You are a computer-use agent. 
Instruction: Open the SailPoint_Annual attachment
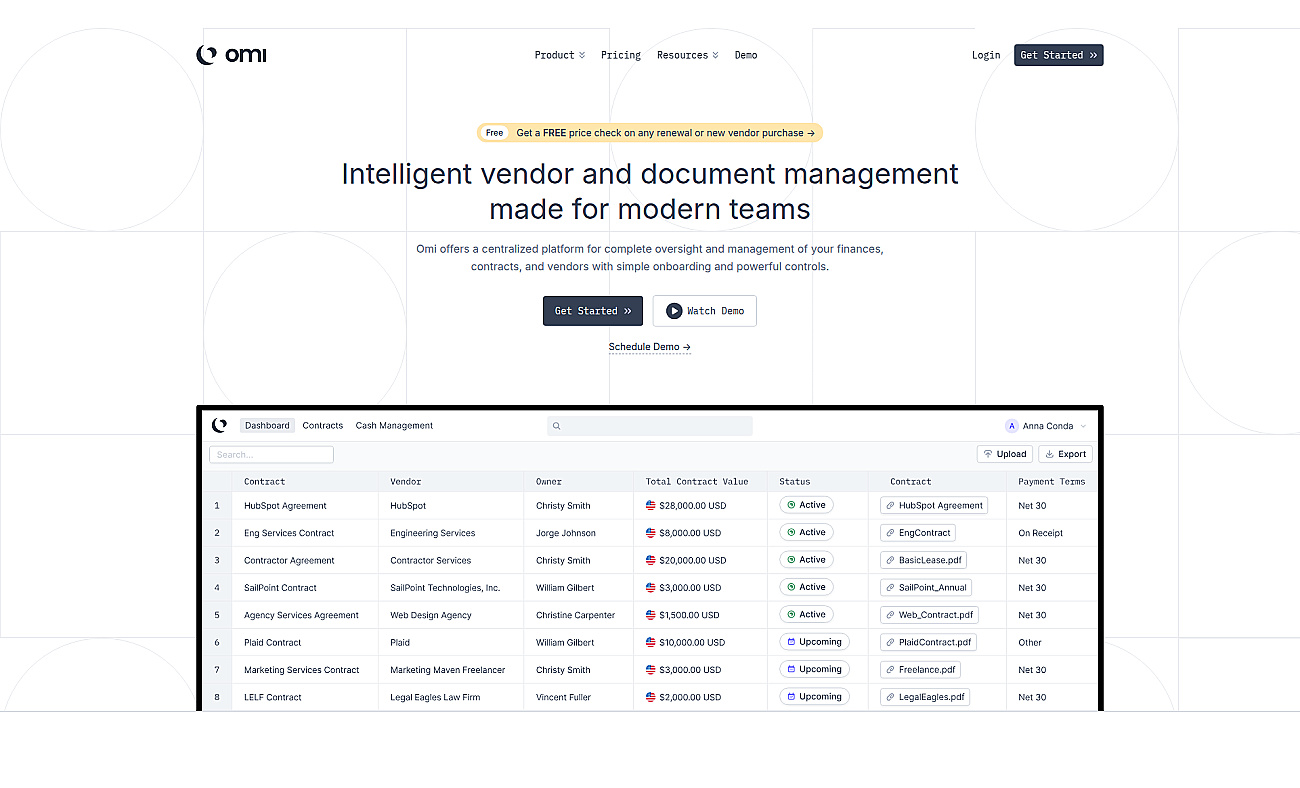coord(926,588)
